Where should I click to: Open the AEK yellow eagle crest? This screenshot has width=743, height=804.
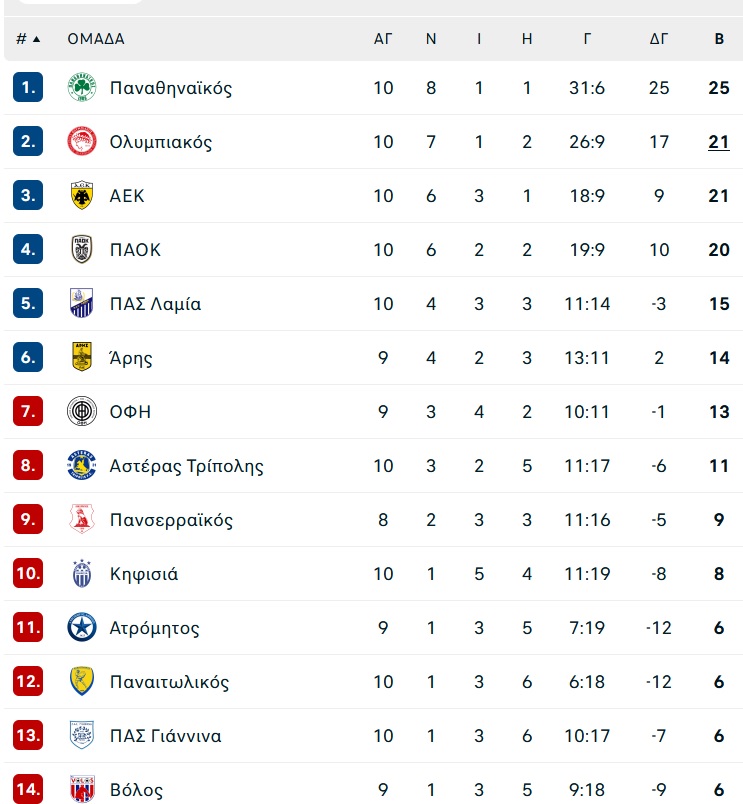(82, 195)
